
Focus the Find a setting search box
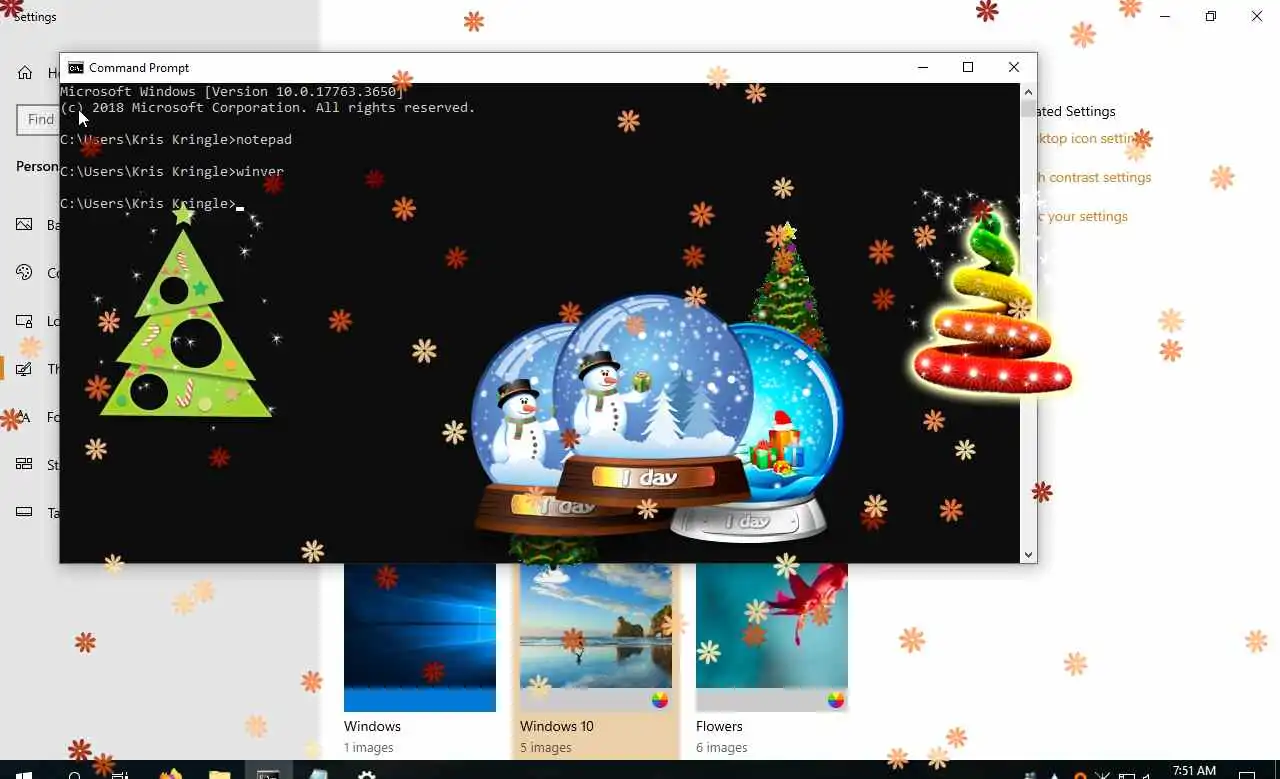(x=38, y=119)
